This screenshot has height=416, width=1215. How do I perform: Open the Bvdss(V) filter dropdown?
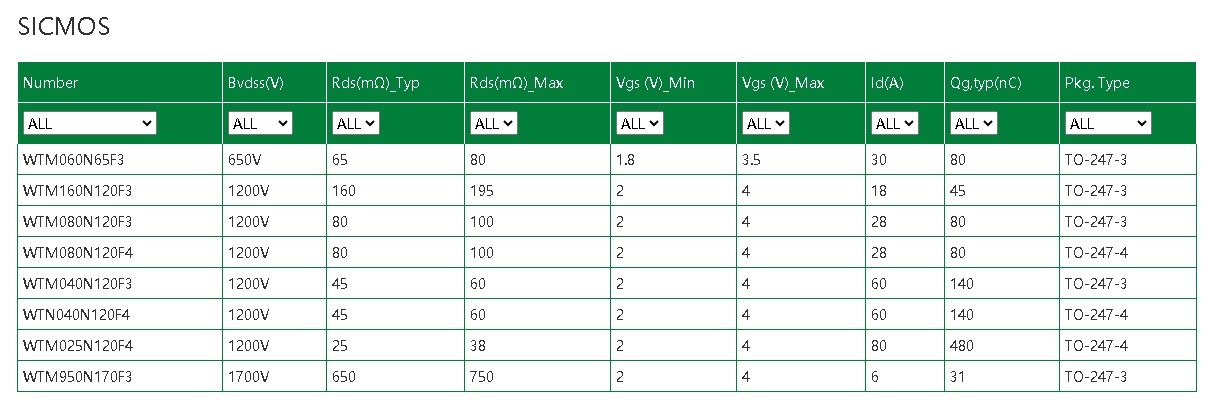(260, 123)
